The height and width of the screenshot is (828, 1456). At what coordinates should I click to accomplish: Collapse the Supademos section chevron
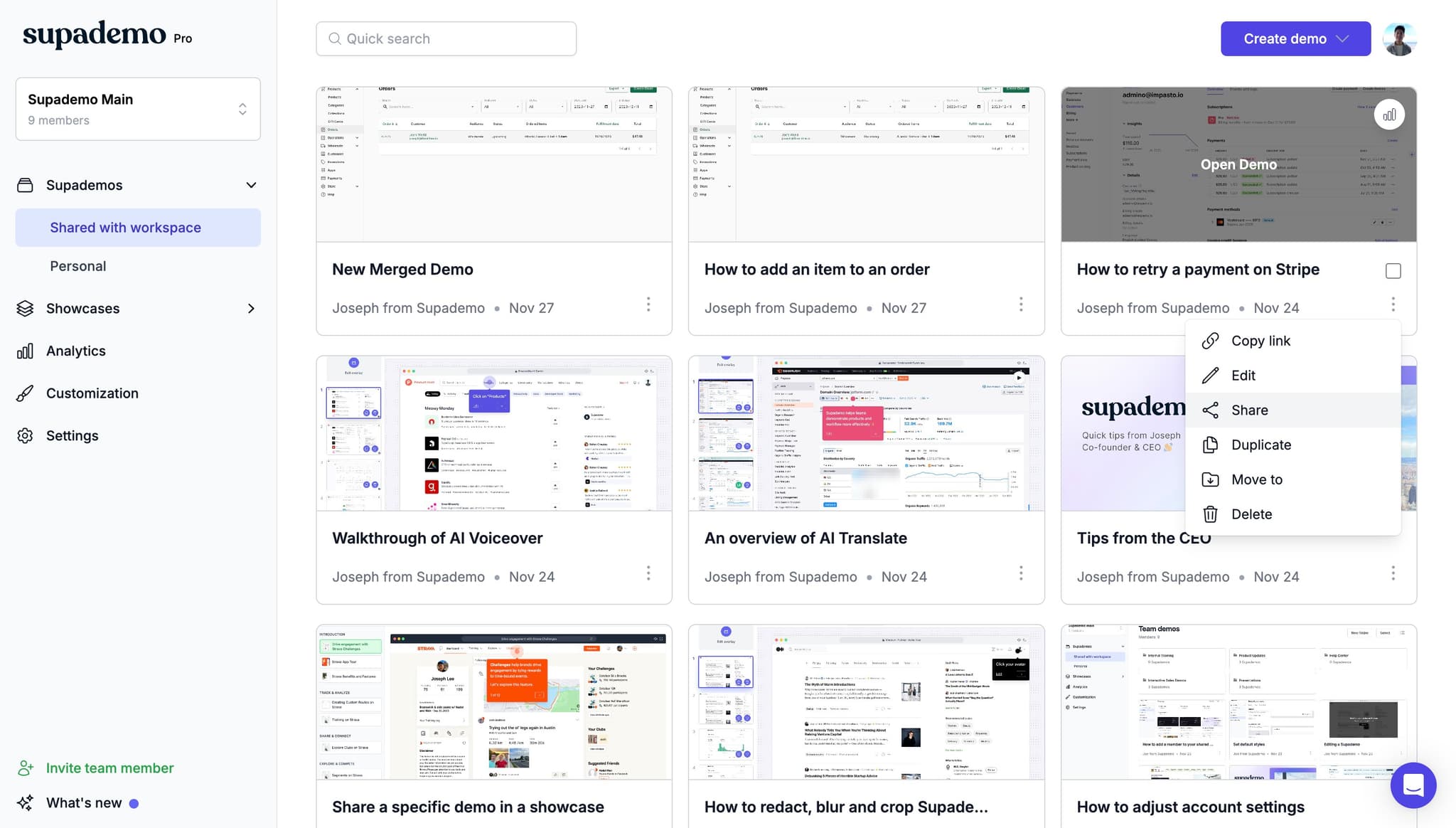251,186
